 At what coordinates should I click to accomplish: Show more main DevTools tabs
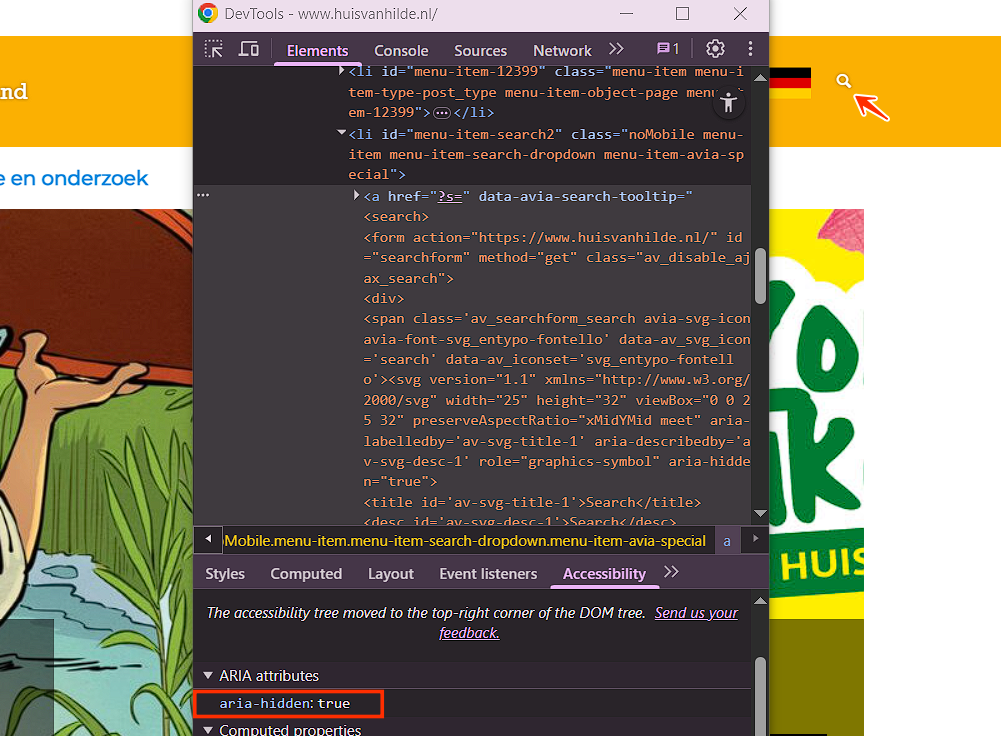(616, 49)
